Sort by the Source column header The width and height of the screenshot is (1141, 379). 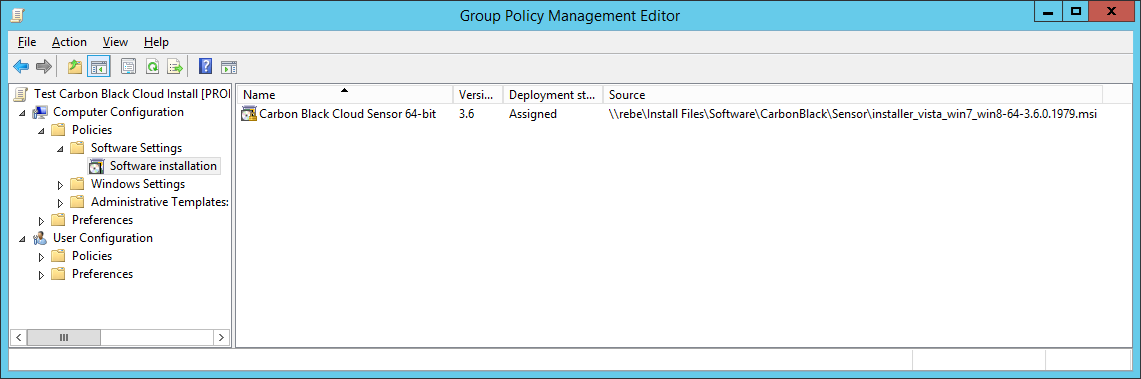tap(853, 95)
